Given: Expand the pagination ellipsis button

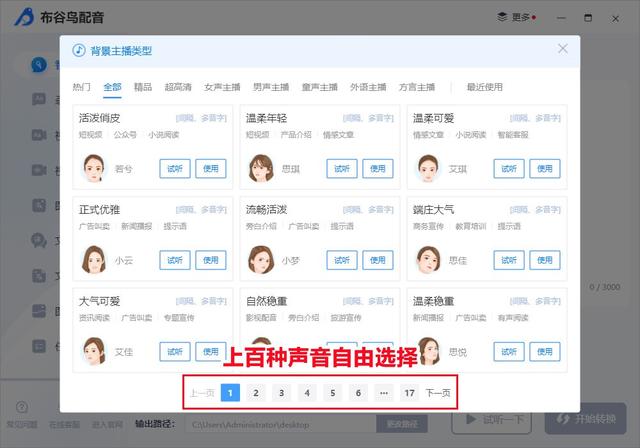Looking at the screenshot, I should [x=384, y=393].
